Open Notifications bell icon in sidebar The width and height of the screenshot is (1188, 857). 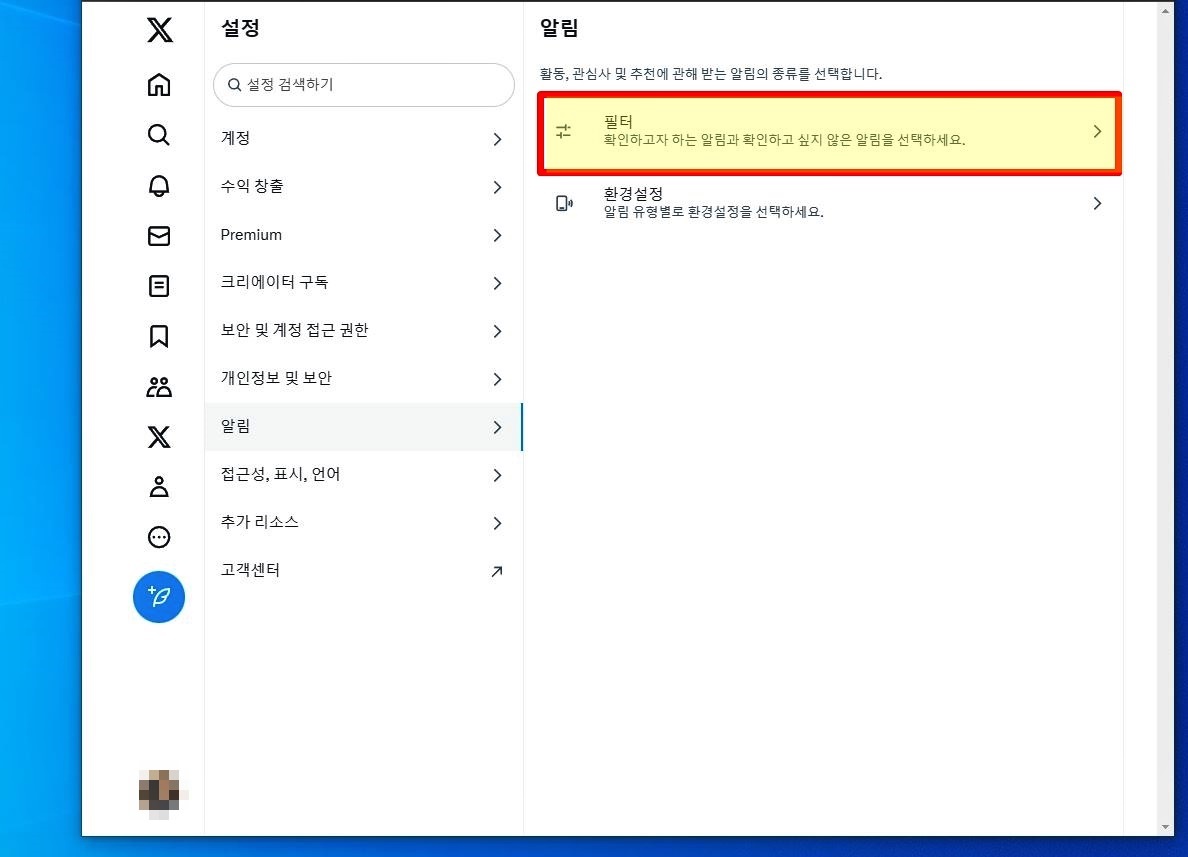click(x=159, y=186)
